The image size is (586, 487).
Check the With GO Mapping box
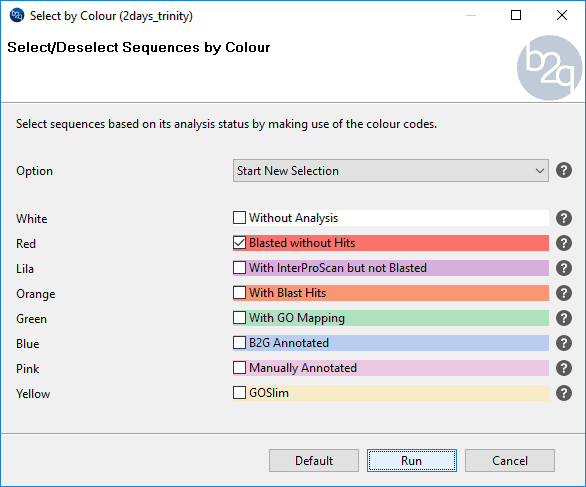tap(239, 318)
